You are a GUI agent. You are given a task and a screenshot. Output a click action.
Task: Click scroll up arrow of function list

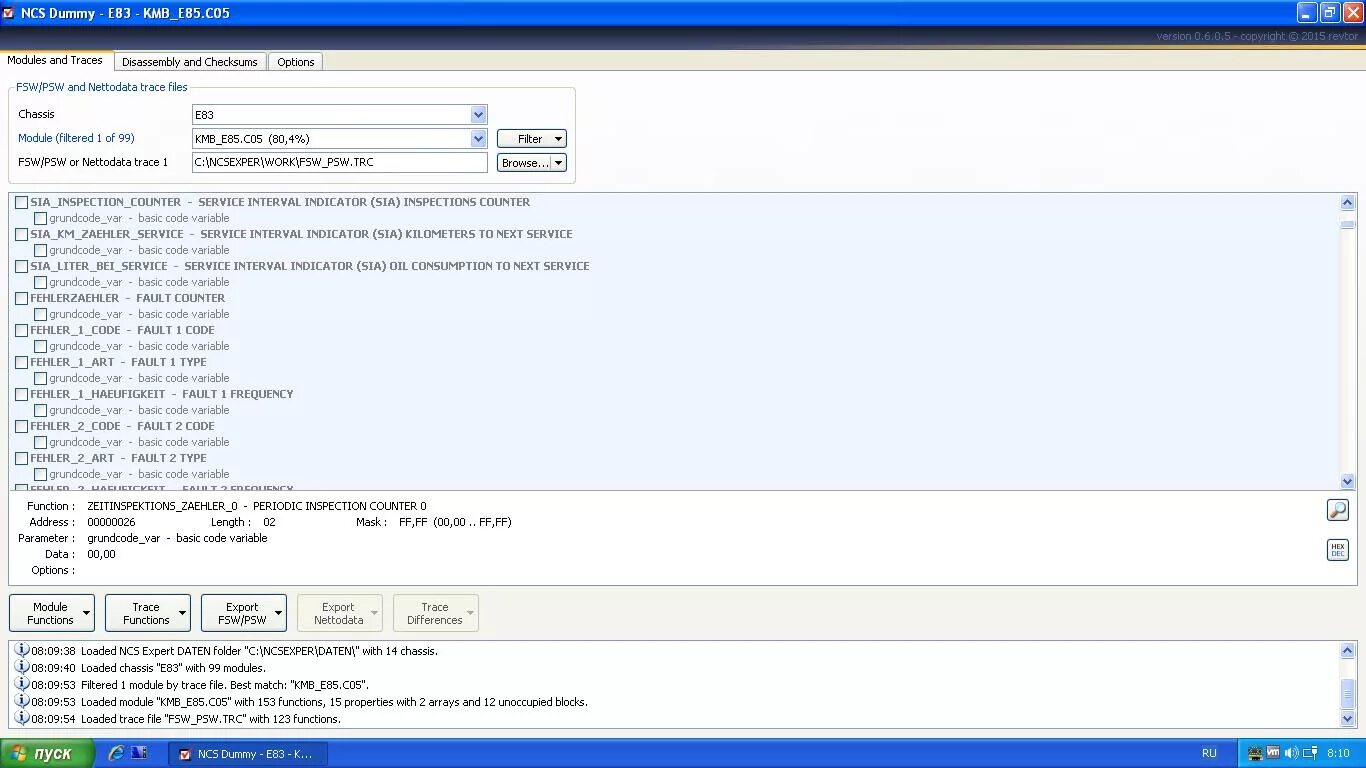pyautogui.click(x=1347, y=203)
